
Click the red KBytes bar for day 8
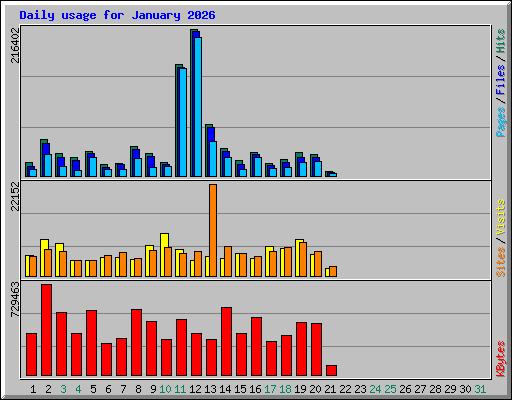coord(137,343)
